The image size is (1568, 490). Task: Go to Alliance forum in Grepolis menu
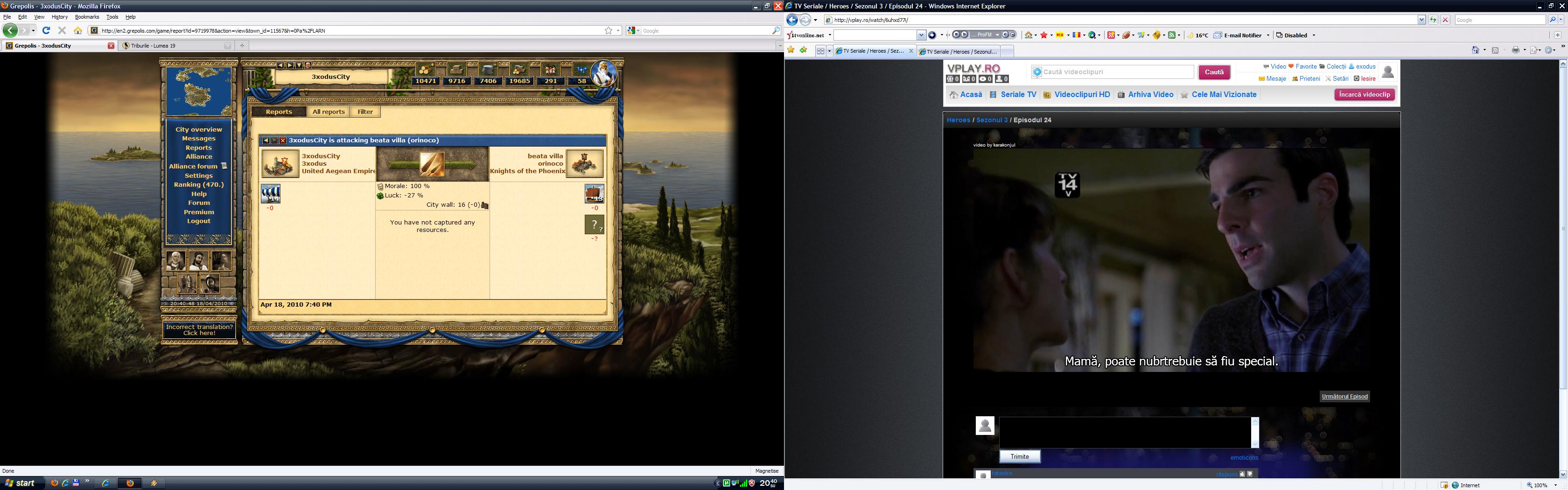click(193, 166)
